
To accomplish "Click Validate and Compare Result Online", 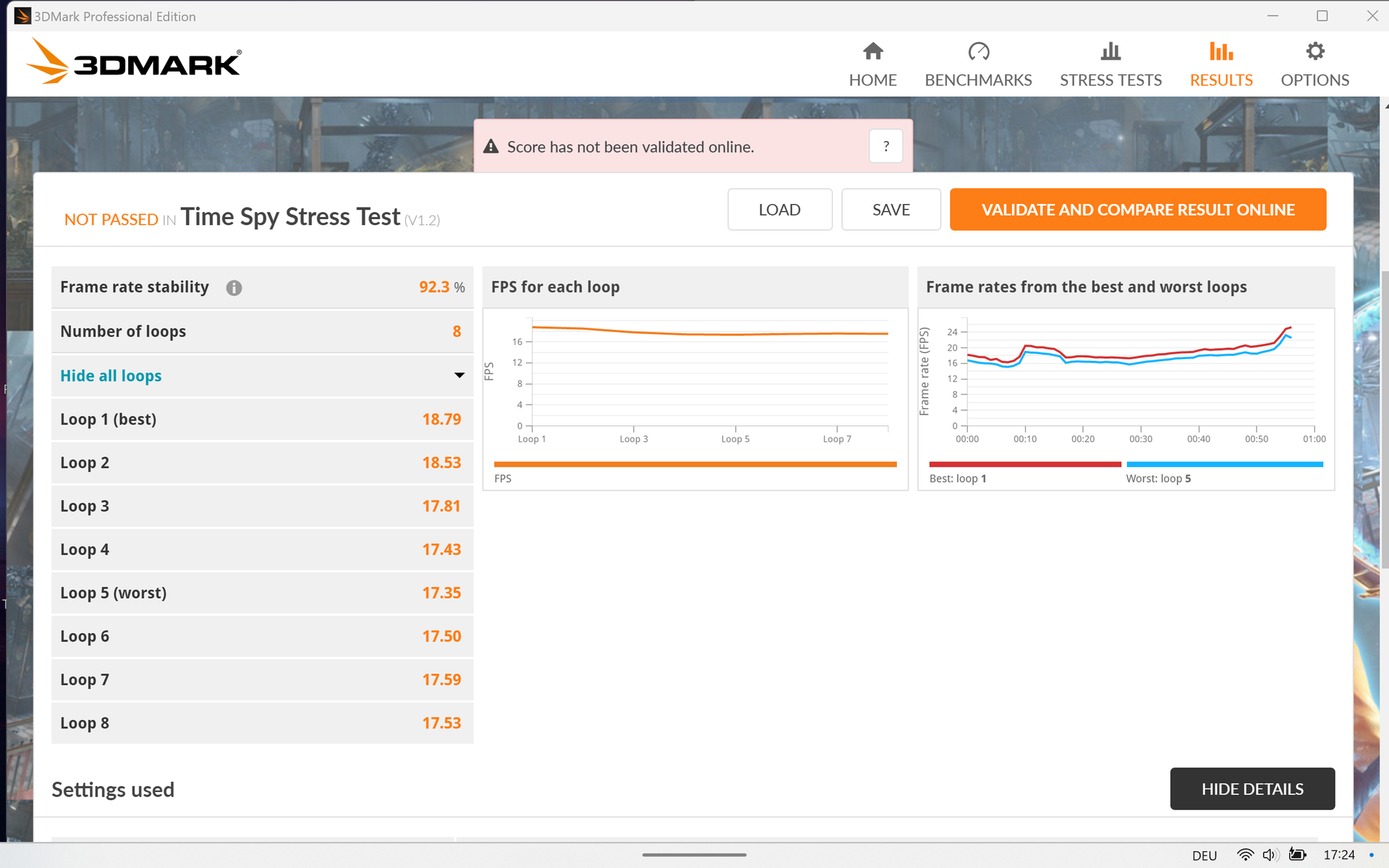I will point(1137,210).
